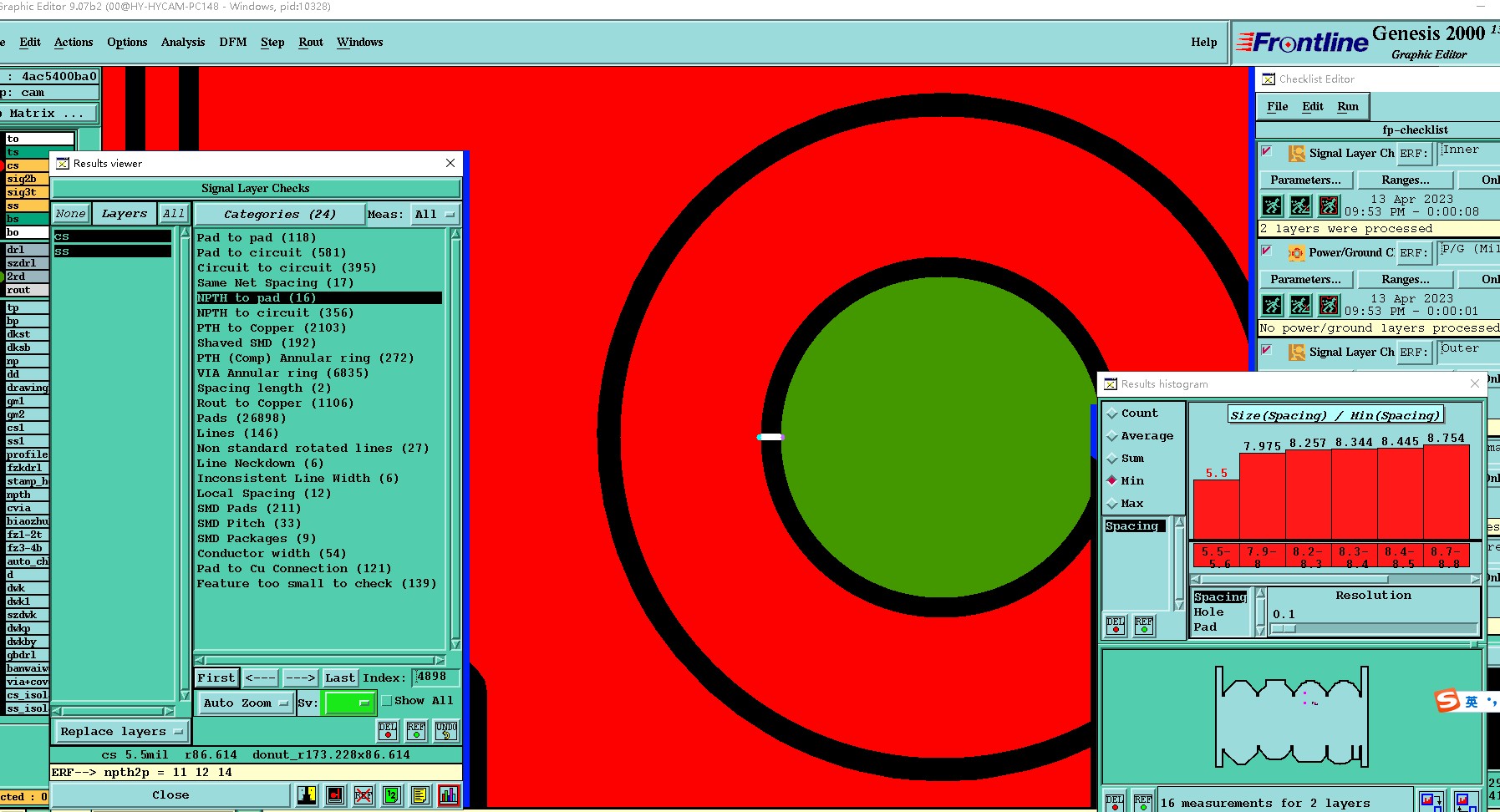Image resolution: width=1500 pixels, height=812 pixels.
Task: Open the Meas All dropdown
Action: [x=435, y=215]
